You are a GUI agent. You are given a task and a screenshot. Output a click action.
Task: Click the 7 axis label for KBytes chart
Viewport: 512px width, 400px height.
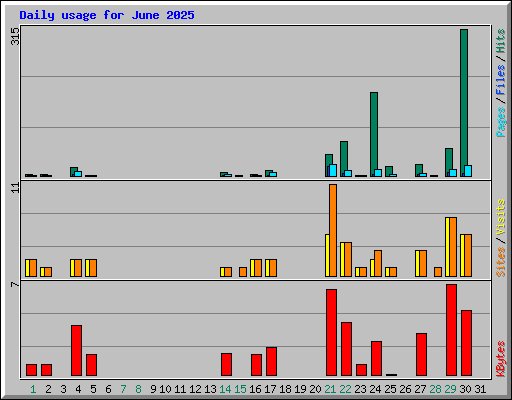15,284
